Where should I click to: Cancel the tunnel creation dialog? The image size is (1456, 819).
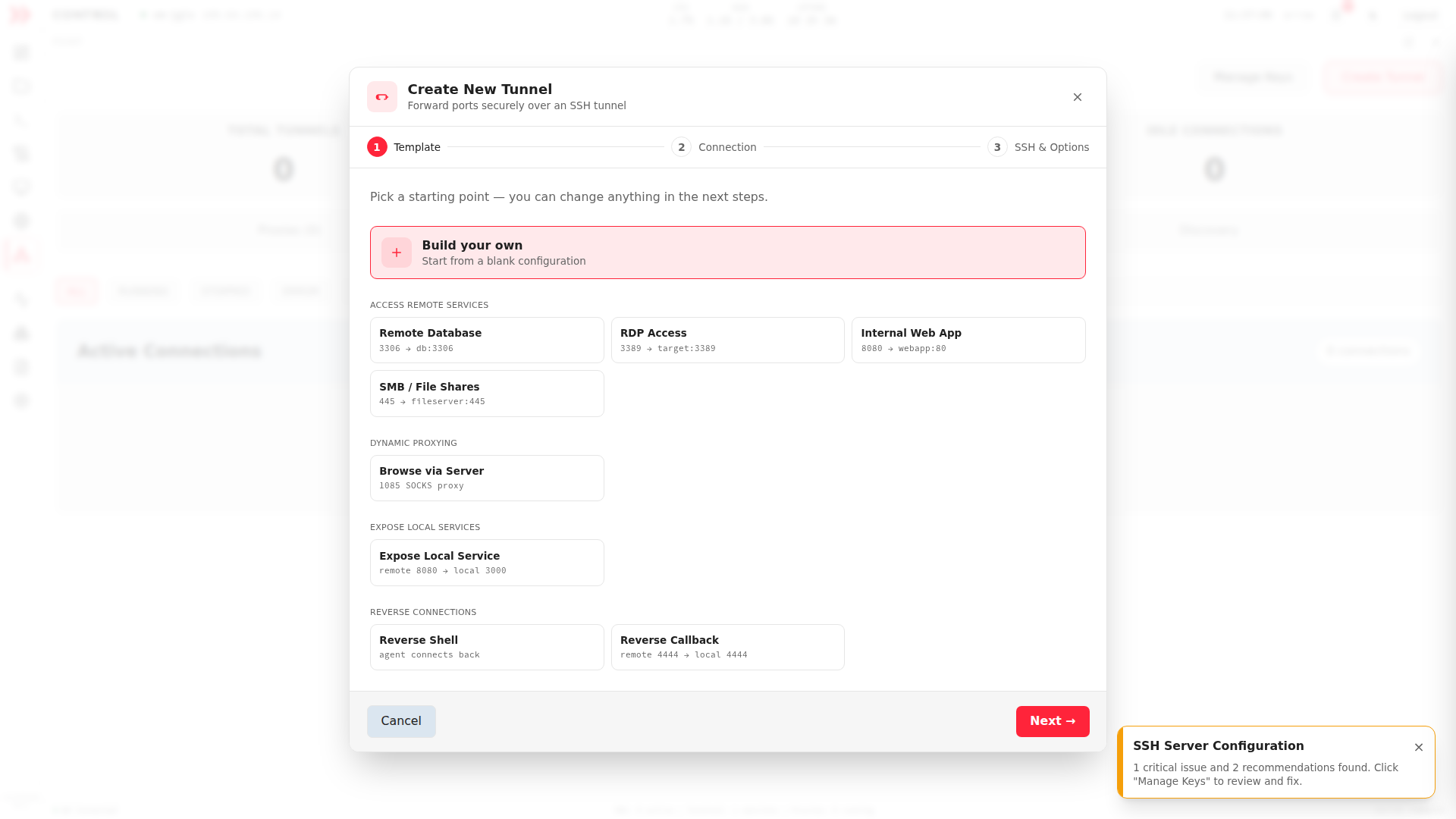coord(401,721)
